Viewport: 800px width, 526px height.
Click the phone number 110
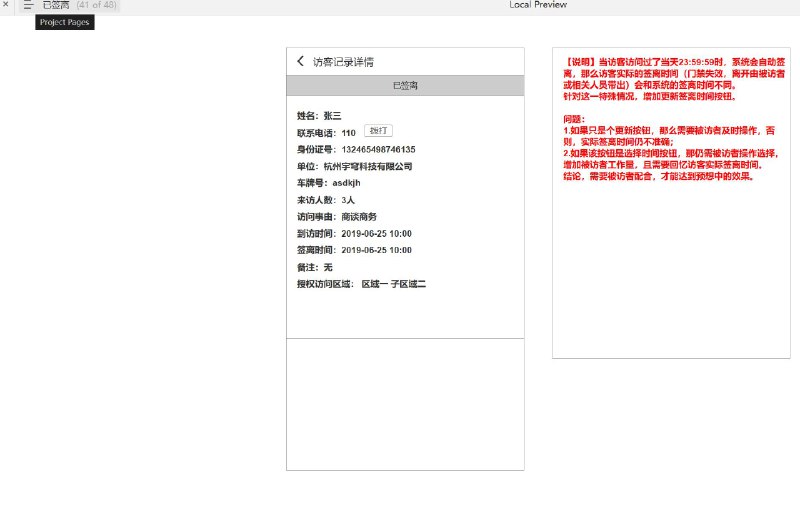[348, 133]
